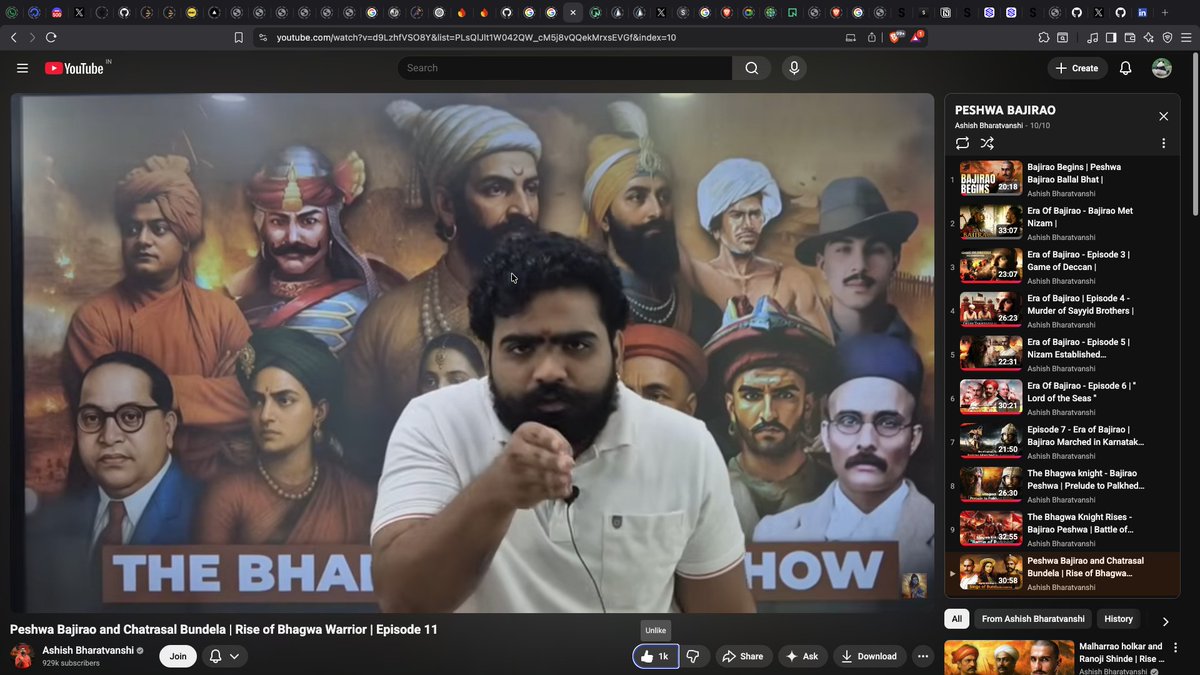
Task: Close the current active tab
Action: pyautogui.click(x=572, y=13)
